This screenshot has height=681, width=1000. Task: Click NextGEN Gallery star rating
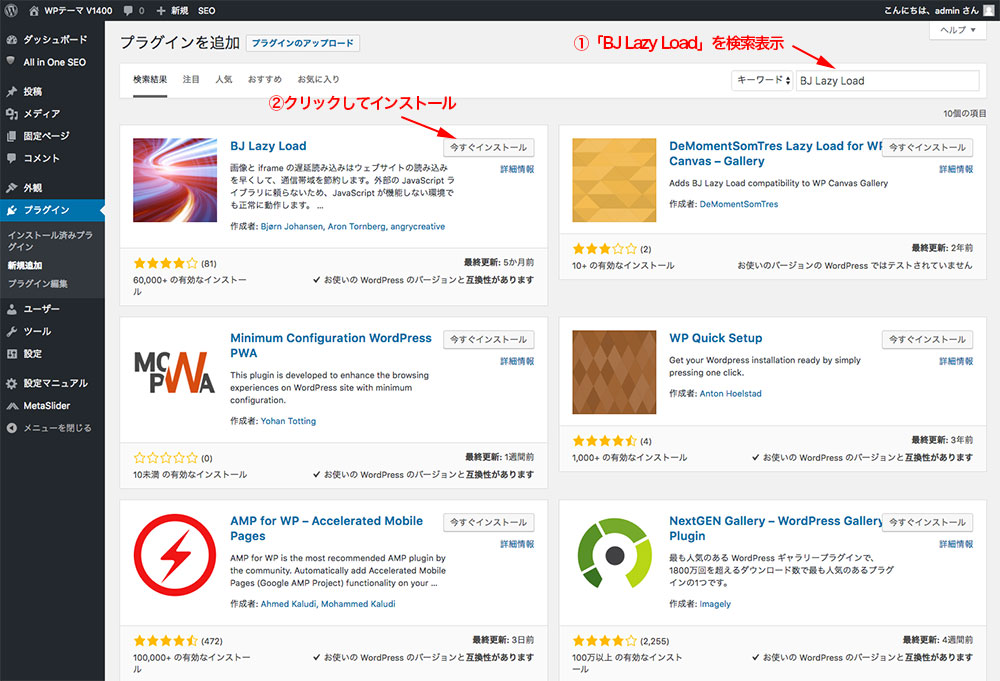[x=605, y=640]
